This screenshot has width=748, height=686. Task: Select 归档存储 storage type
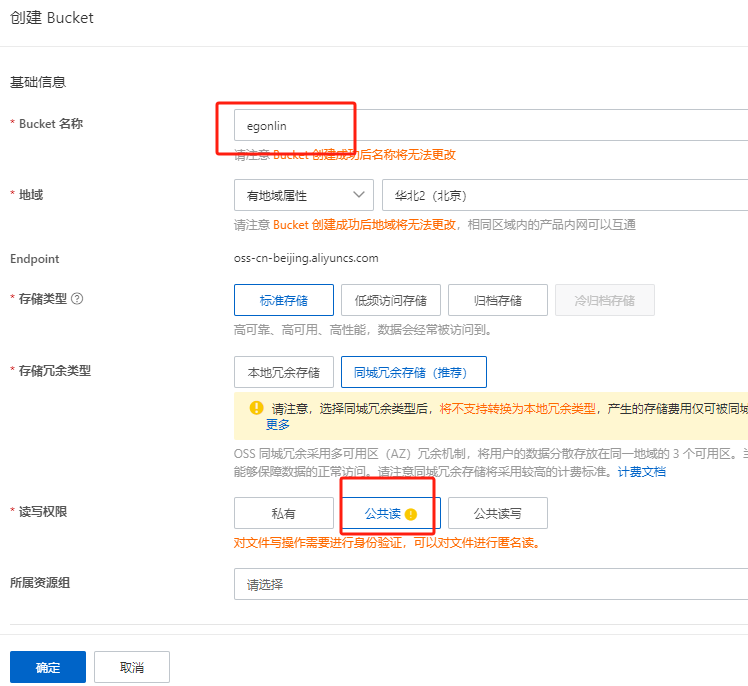coord(497,300)
